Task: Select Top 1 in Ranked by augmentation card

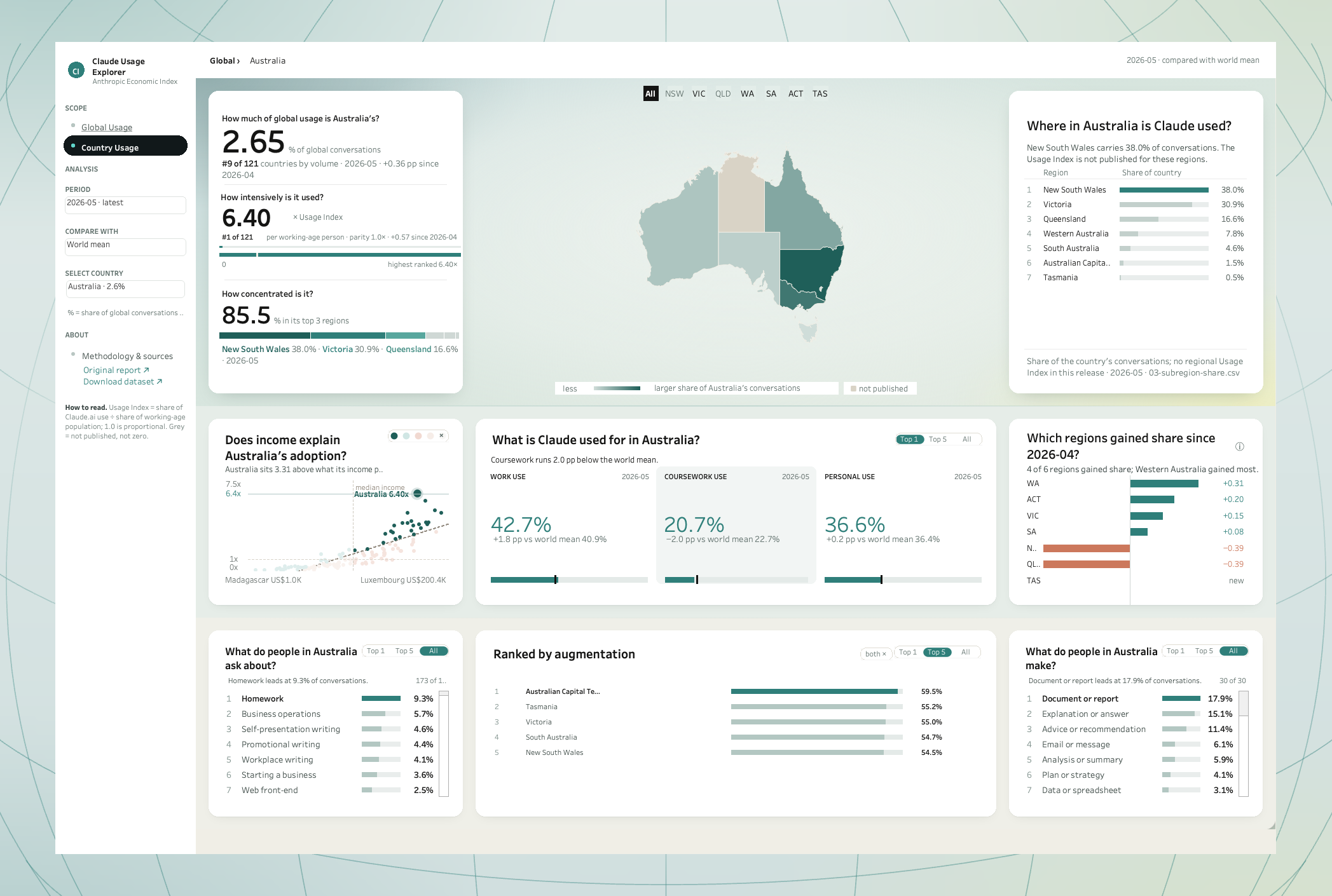Action: [x=908, y=652]
